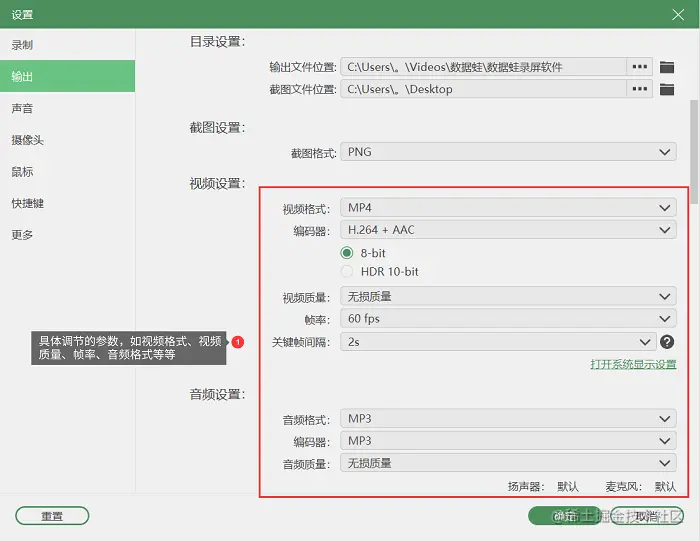Viewport: 700px width, 541px height.
Task: Select the 8-bit radio option
Action: 347,253
